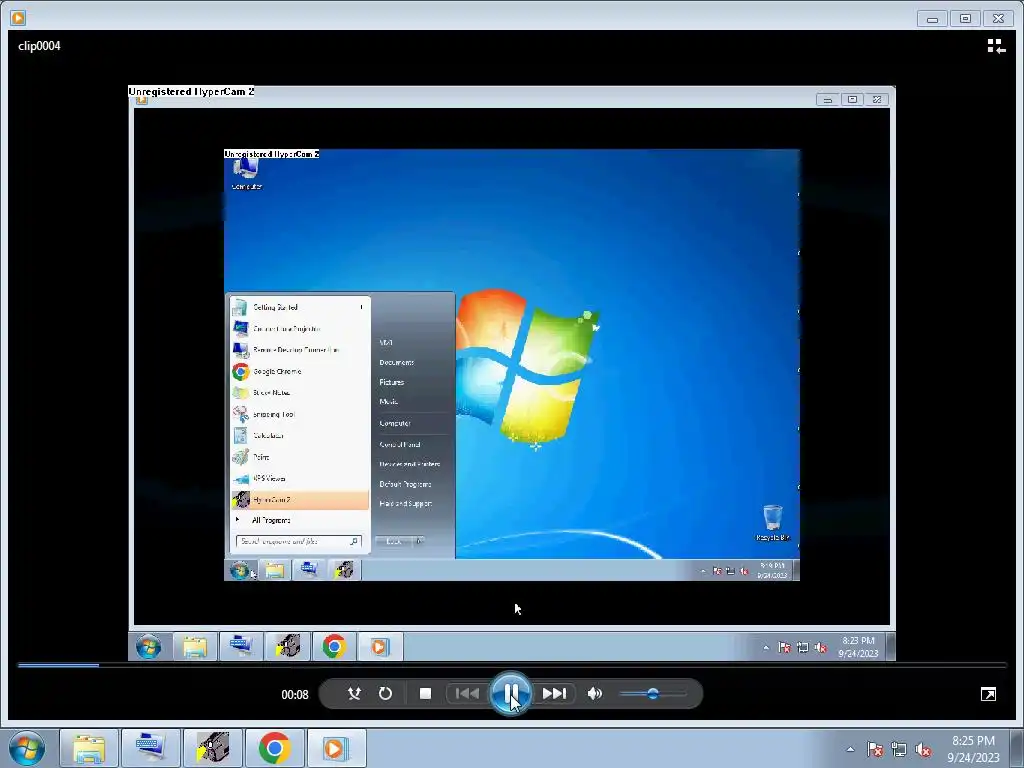Screen dimensions: 1024x768
Task: Open Windows Explorer from the outermost taskbar
Action: [x=89, y=748]
